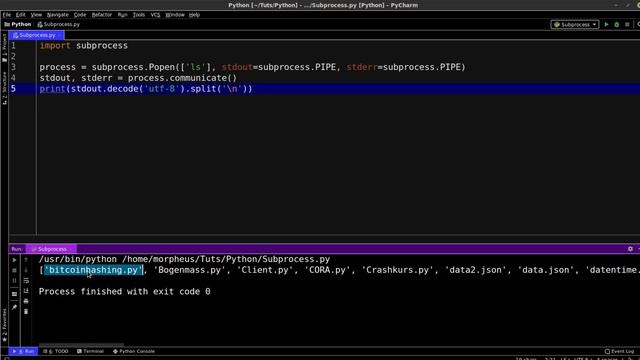Open the Navigate menu
Viewport: 640px width, 360px height.
pos(58,15)
